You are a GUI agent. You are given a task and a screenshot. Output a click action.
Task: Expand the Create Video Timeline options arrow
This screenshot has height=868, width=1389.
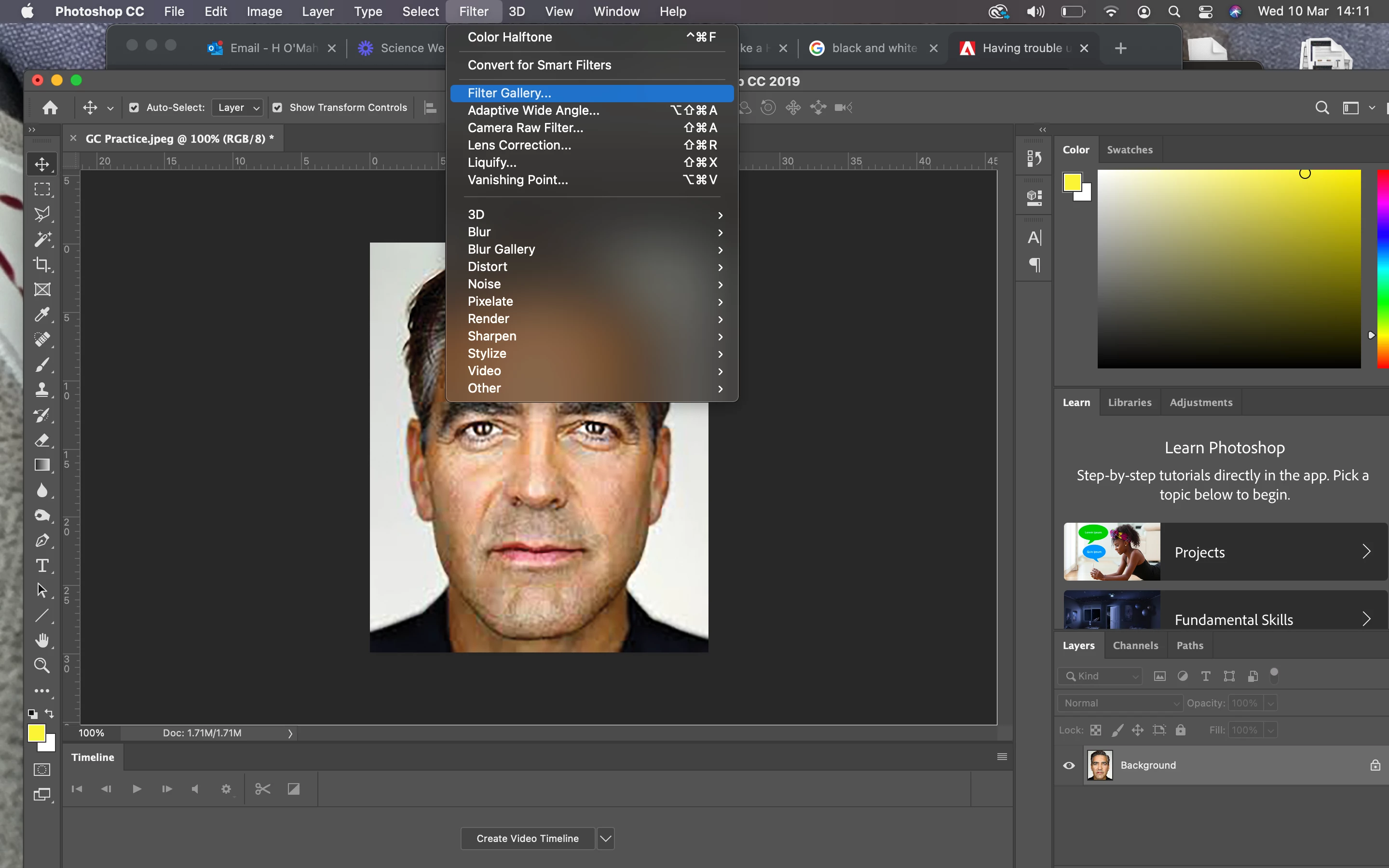pyautogui.click(x=606, y=838)
